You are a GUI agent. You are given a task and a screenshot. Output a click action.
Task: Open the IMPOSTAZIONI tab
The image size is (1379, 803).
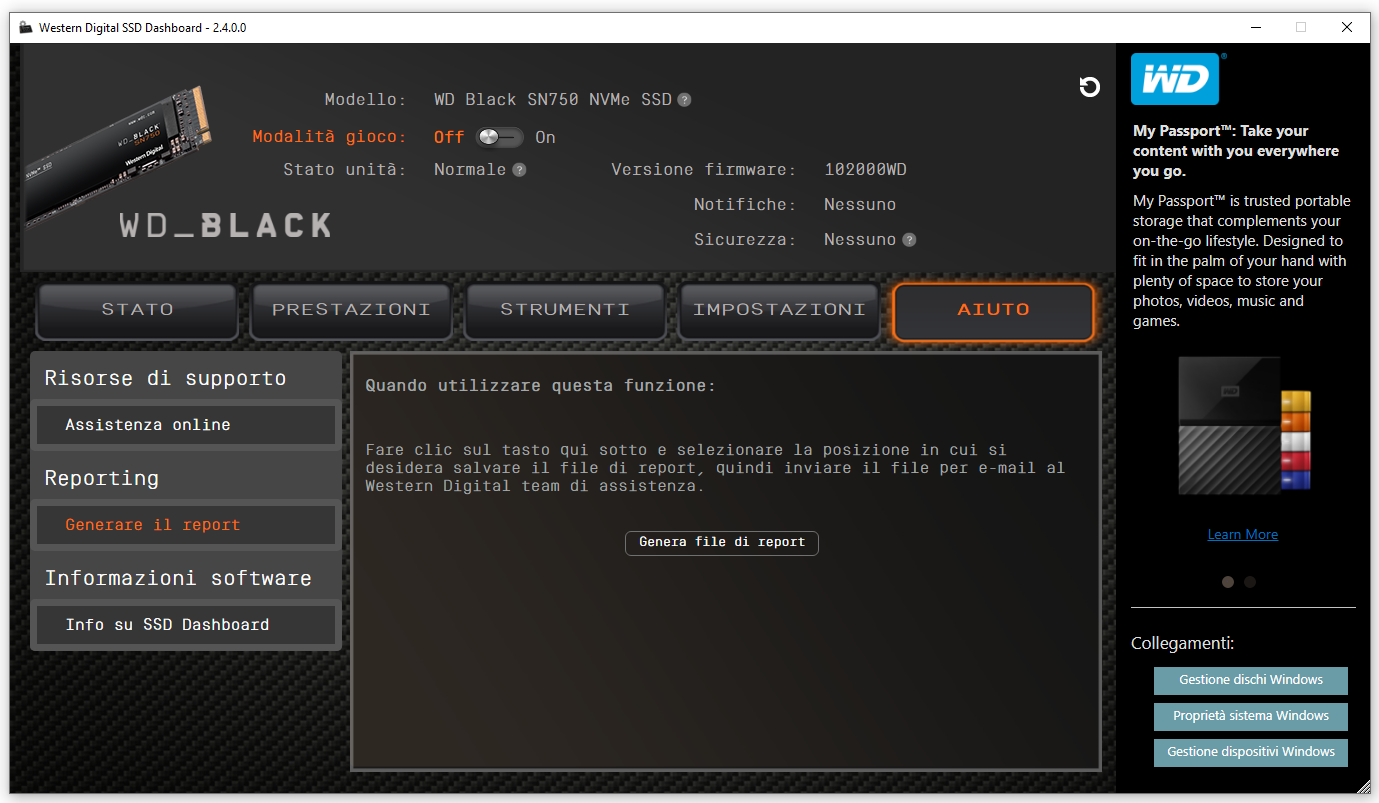(779, 311)
